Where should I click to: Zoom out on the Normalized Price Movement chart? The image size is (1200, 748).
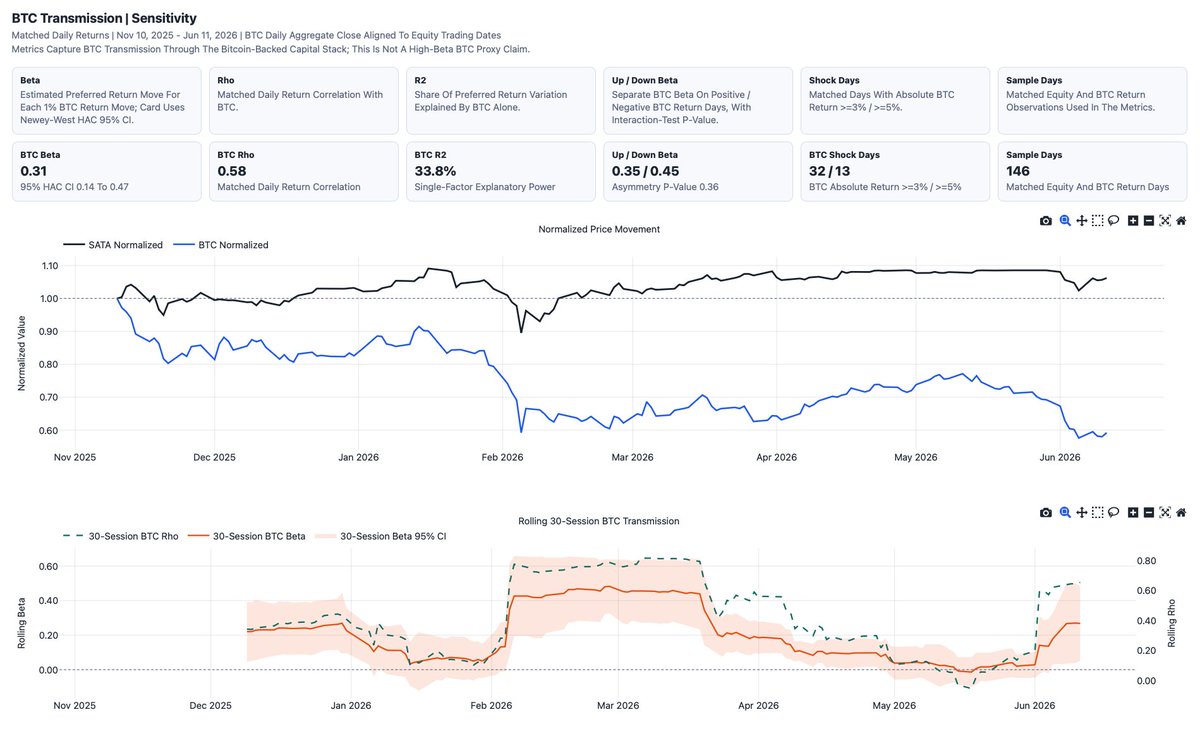click(1149, 220)
